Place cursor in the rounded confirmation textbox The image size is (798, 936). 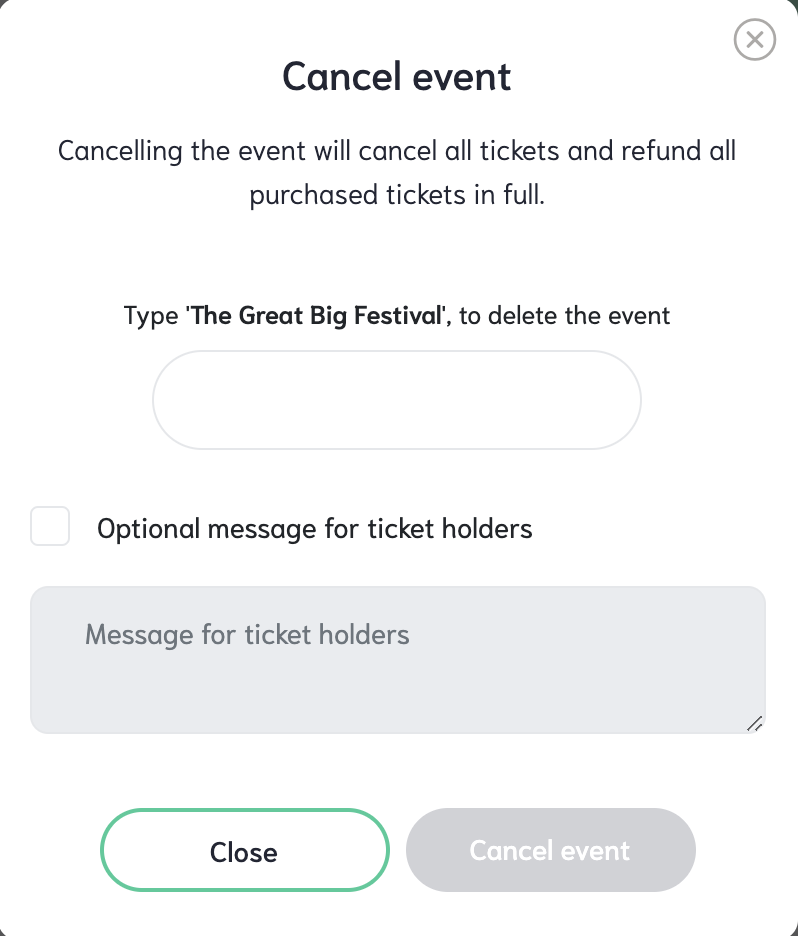click(397, 399)
